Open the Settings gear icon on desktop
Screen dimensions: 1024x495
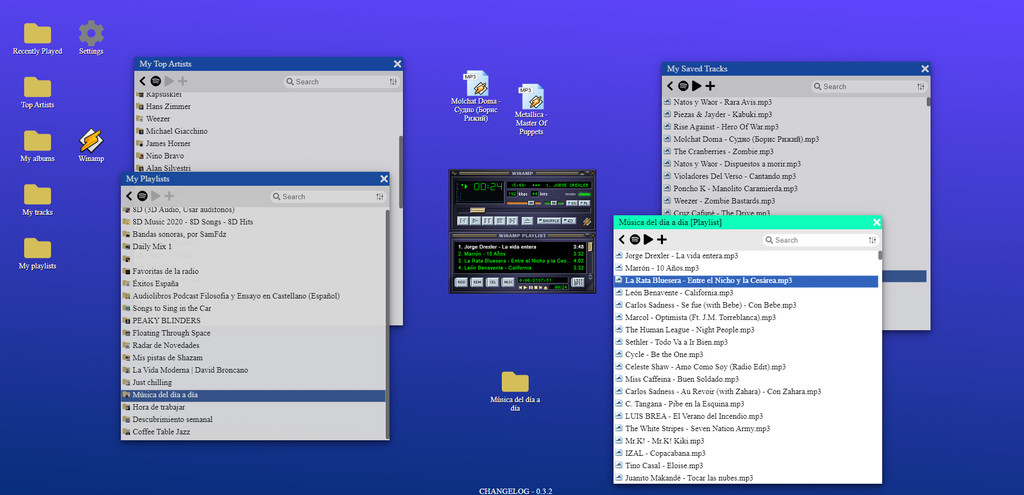(x=91, y=35)
